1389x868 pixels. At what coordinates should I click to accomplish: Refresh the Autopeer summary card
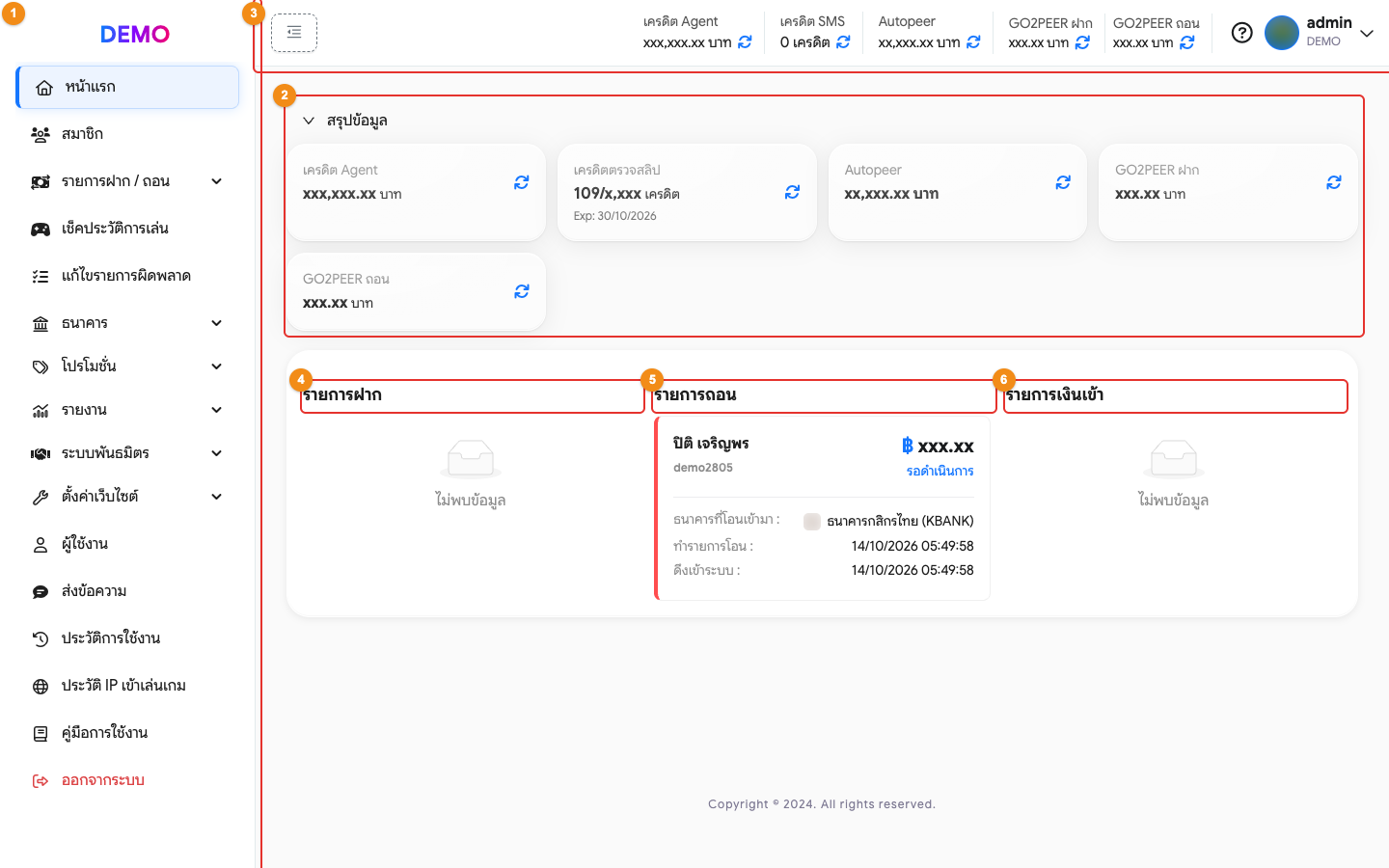pyautogui.click(x=1063, y=182)
